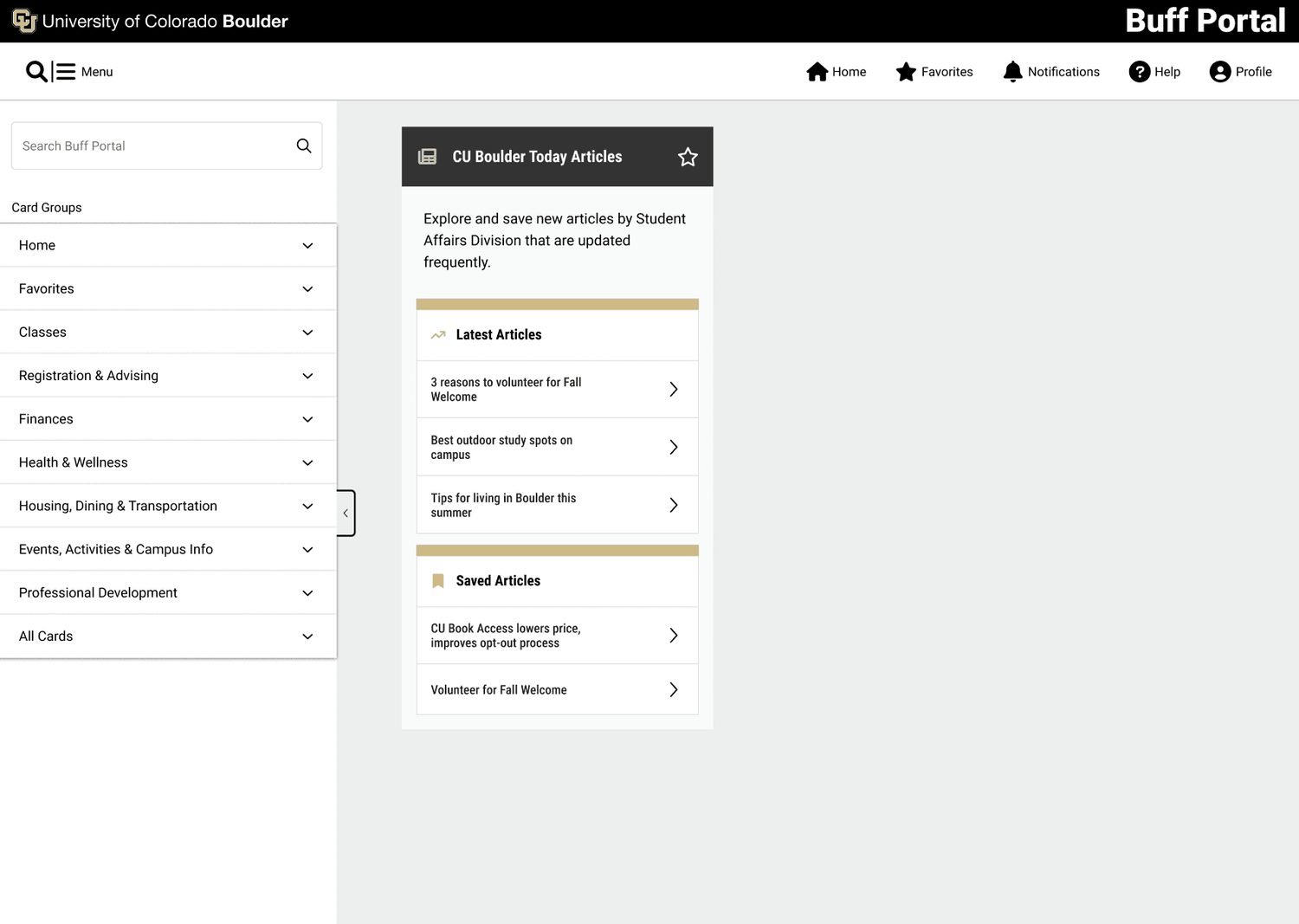Click the trending icon by Latest Articles

[x=438, y=334]
